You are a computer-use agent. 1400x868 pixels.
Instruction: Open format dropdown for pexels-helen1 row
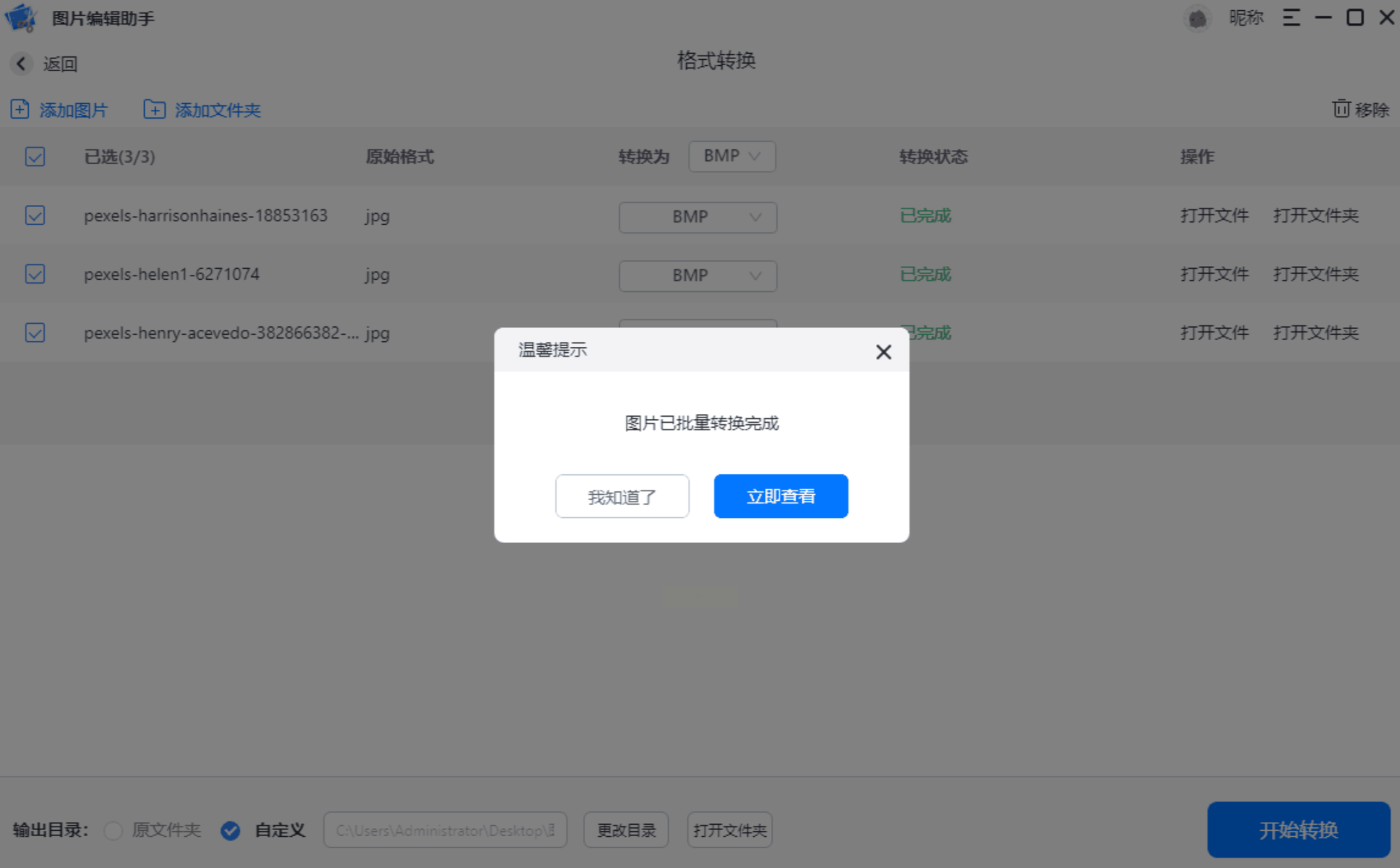[x=698, y=276]
